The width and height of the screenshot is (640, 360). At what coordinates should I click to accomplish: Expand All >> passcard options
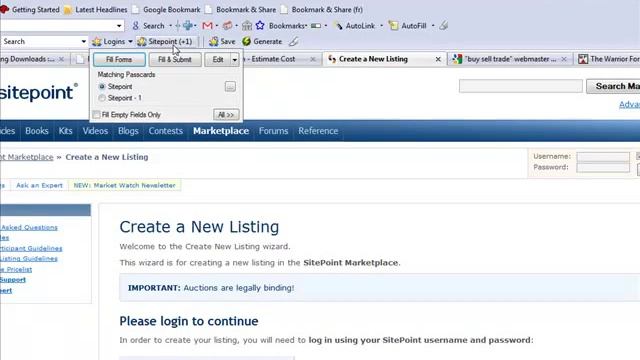click(x=226, y=115)
